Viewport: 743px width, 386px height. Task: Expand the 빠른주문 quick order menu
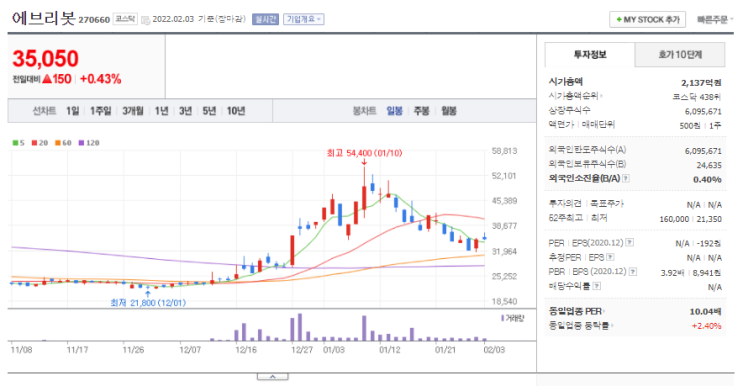click(x=715, y=19)
